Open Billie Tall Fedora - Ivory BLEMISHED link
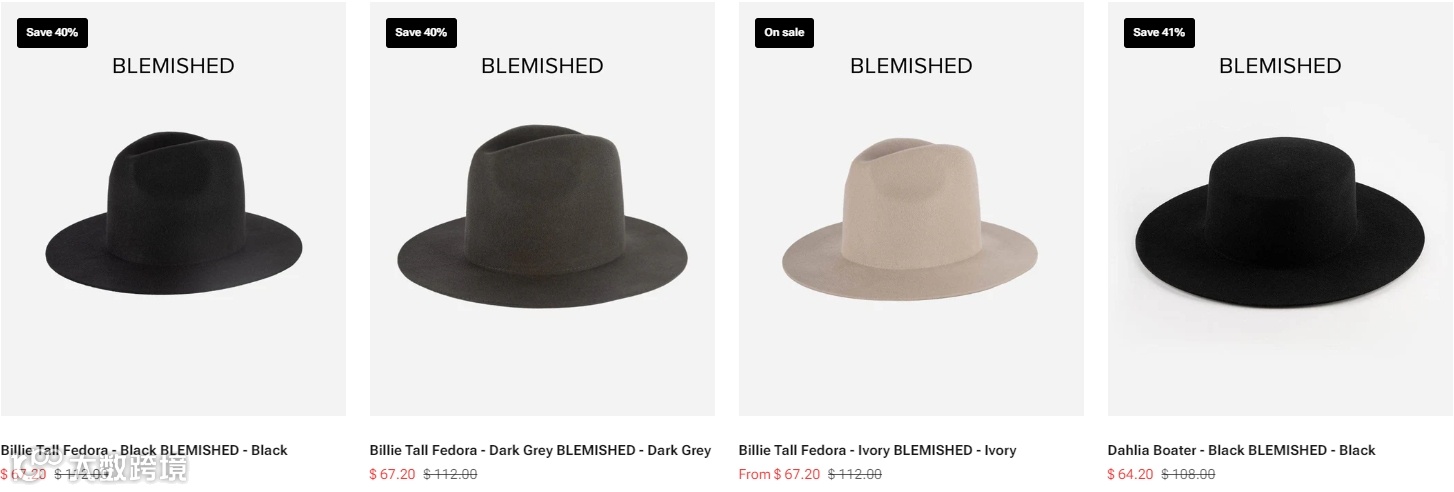Viewport: 1454px width, 492px height. [x=877, y=450]
